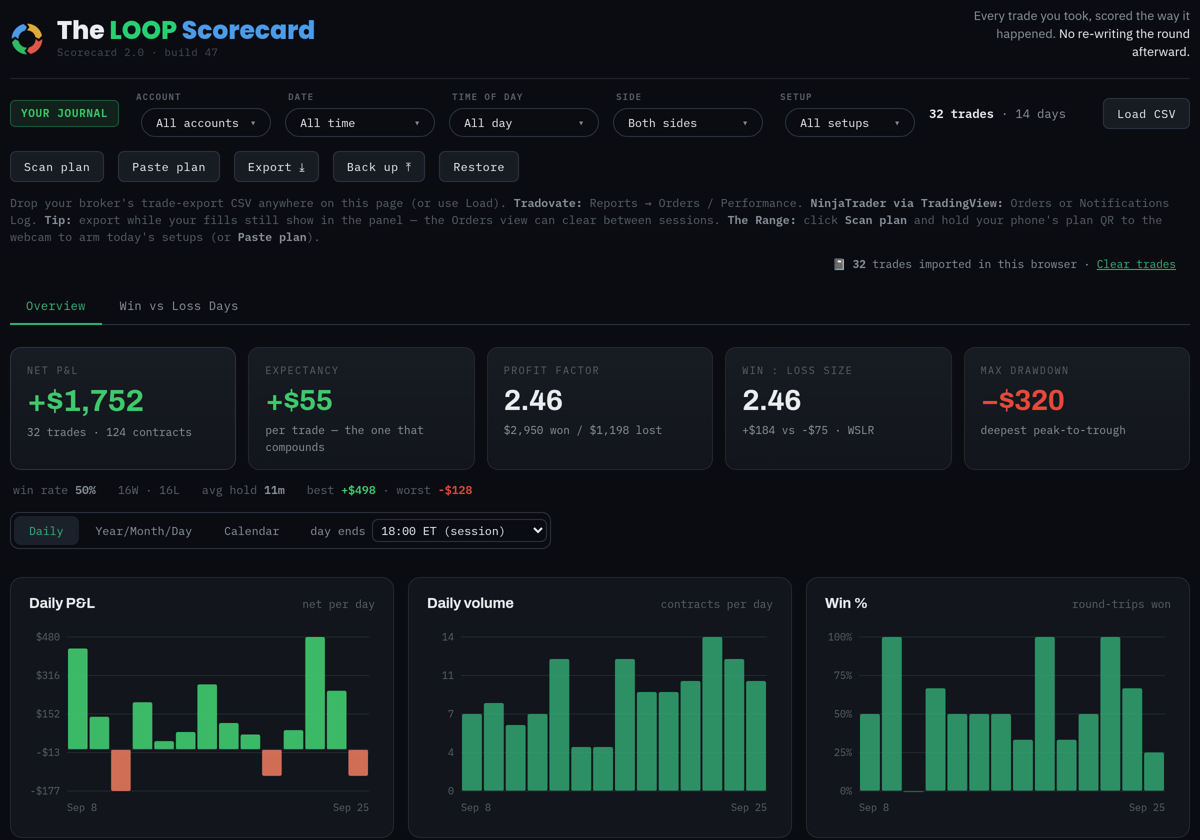Click the Load CSV button
Image resolution: width=1200 pixels, height=840 pixels.
pos(1146,114)
